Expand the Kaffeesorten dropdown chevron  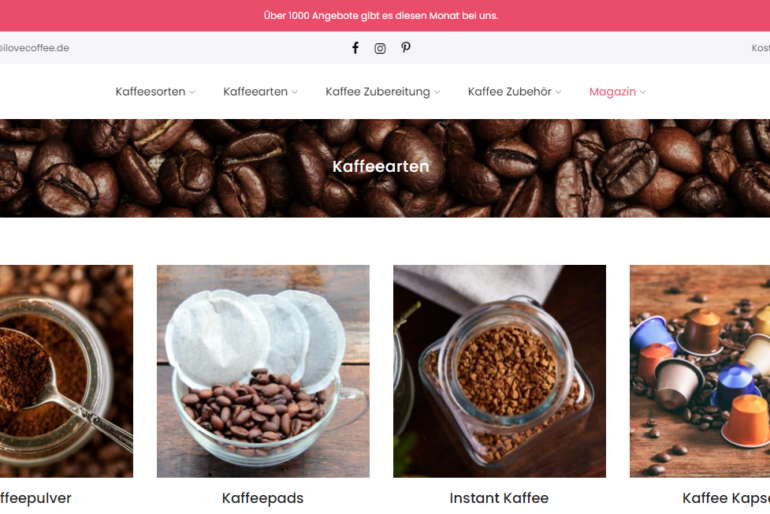(x=192, y=92)
